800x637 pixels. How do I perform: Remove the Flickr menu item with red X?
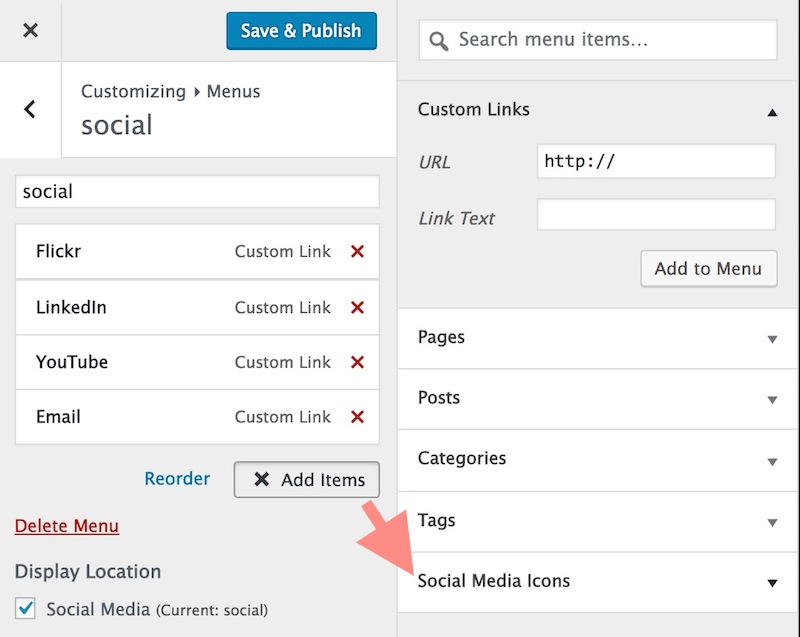[x=357, y=251]
